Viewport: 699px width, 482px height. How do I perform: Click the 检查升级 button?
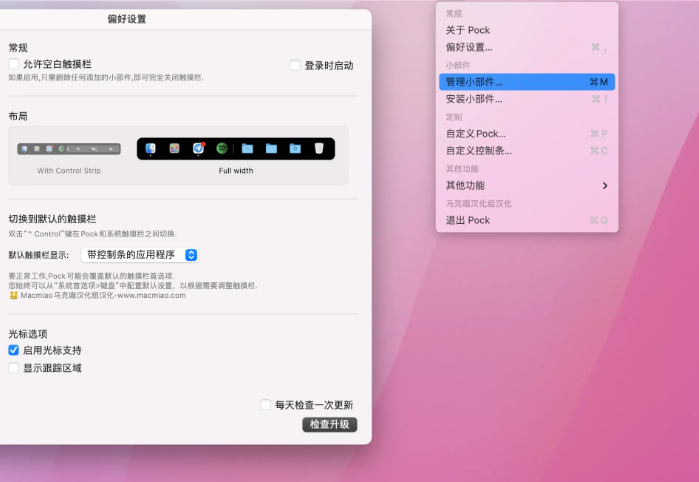330,424
